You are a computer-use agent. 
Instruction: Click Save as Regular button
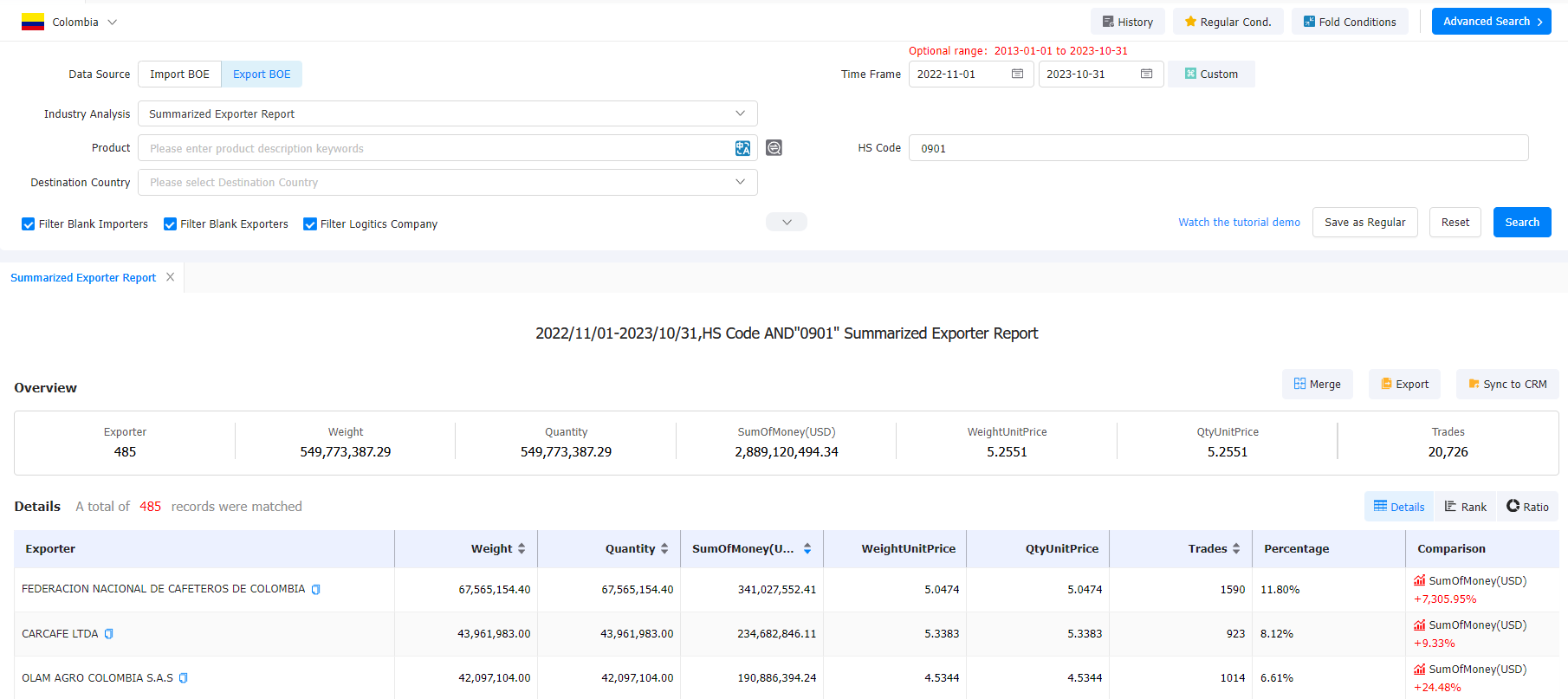tap(1364, 223)
